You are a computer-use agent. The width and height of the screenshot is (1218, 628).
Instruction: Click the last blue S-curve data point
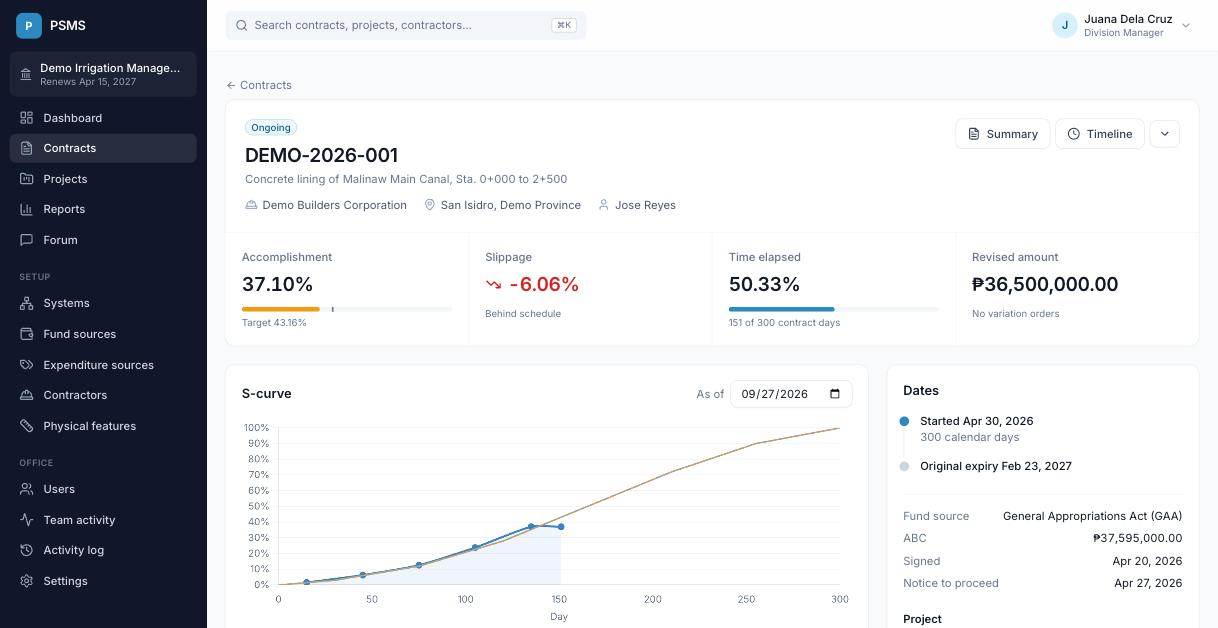click(561, 527)
